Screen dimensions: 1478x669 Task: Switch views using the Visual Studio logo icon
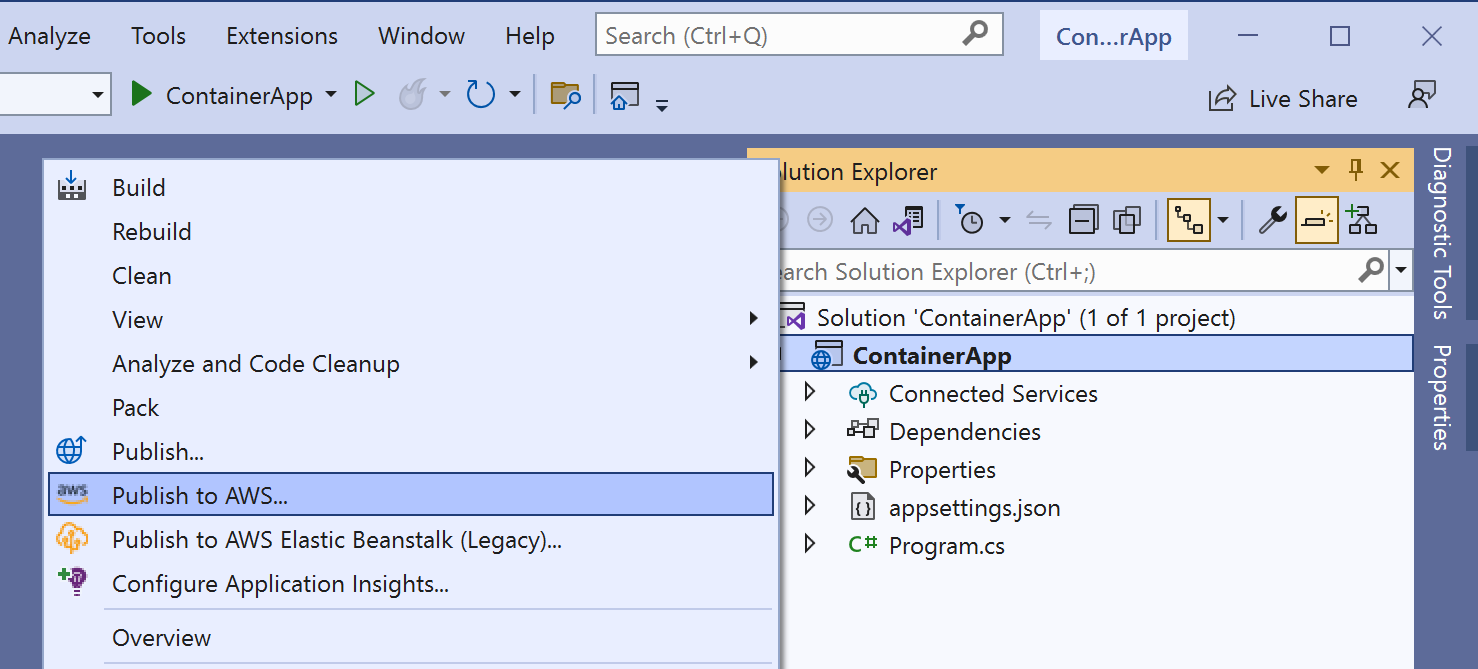[908, 220]
